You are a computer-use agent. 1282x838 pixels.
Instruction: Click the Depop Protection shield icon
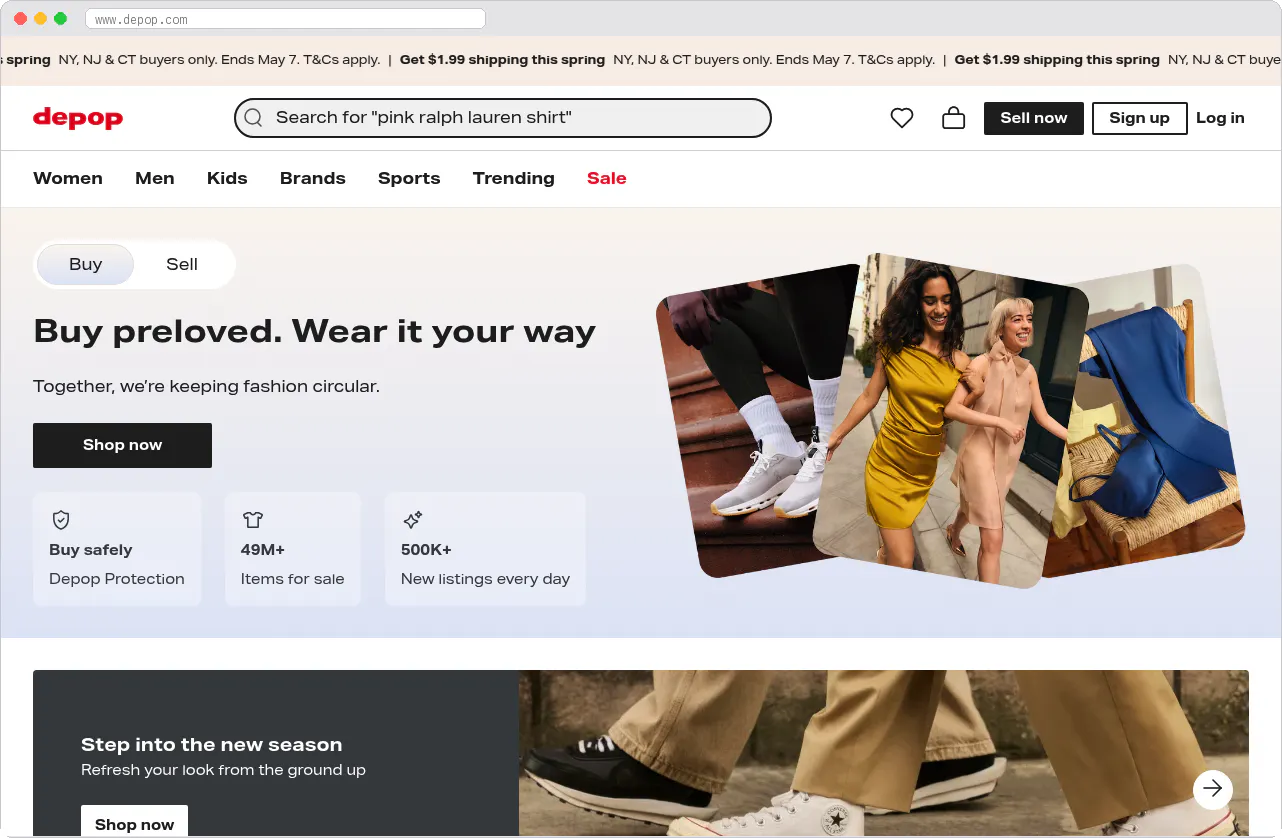point(61,520)
